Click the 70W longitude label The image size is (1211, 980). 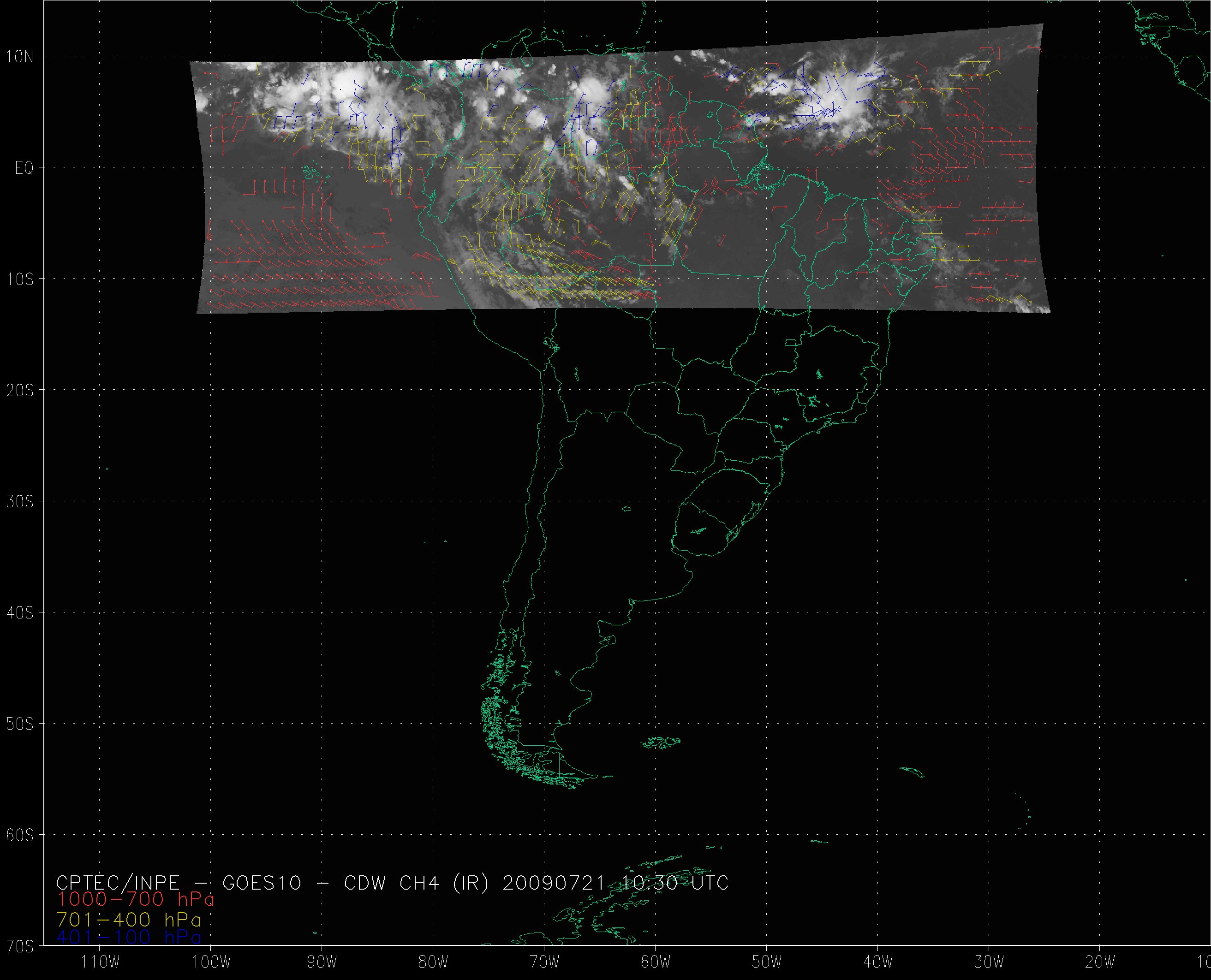[545, 962]
